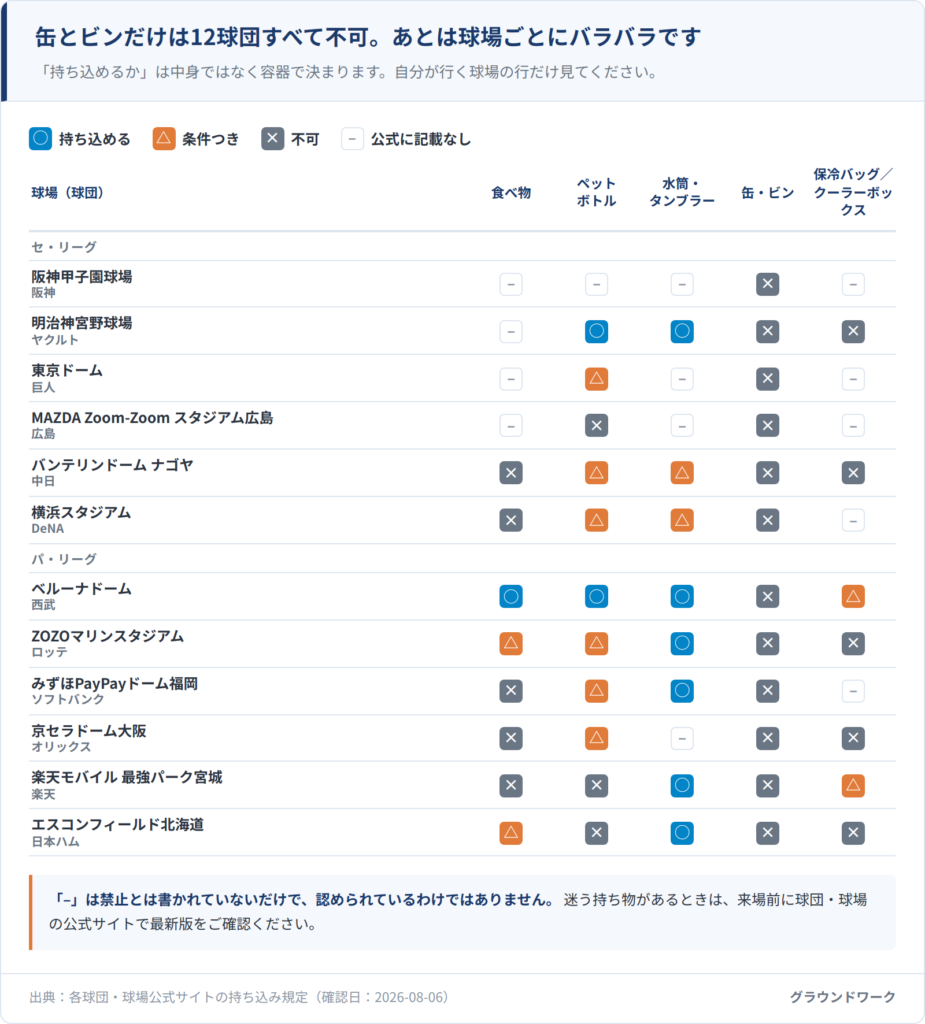Viewport: 925px width, 1024px height.
Task: Click ZOZOマリンスタジアム 保冷バッグ X icon
Action: point(853,643)
